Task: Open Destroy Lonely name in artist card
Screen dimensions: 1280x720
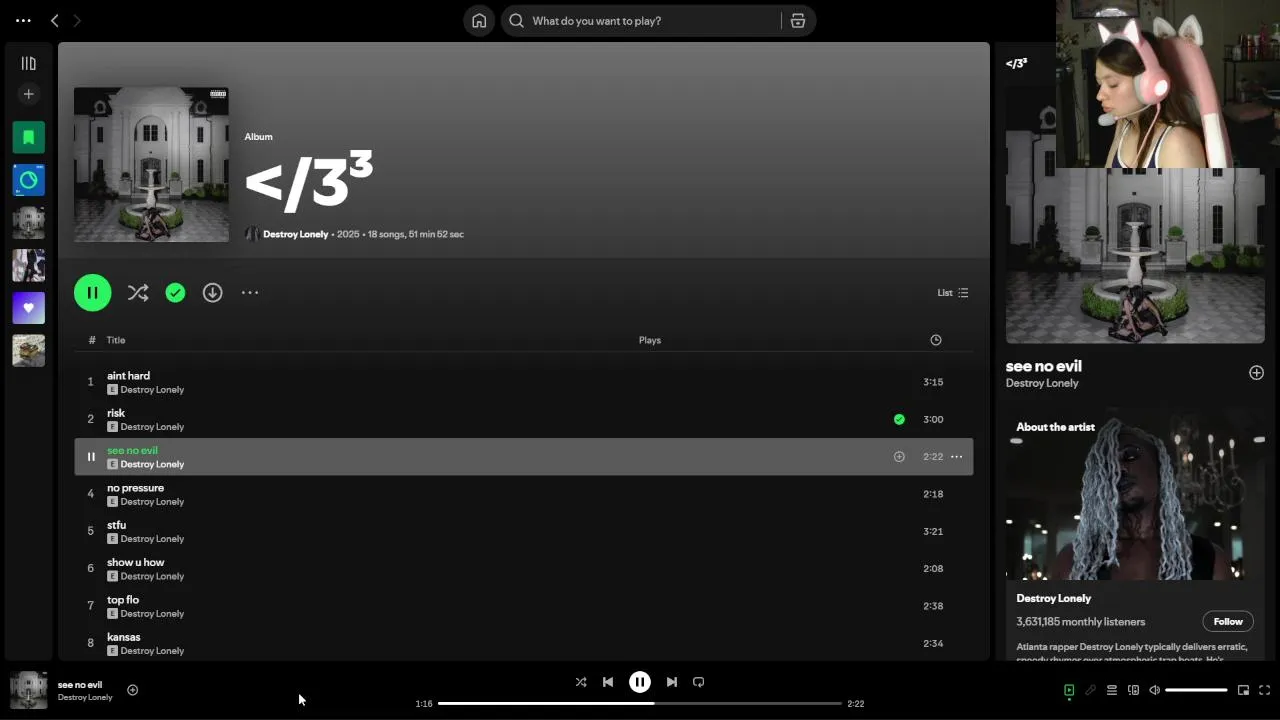Action: 1053,598
